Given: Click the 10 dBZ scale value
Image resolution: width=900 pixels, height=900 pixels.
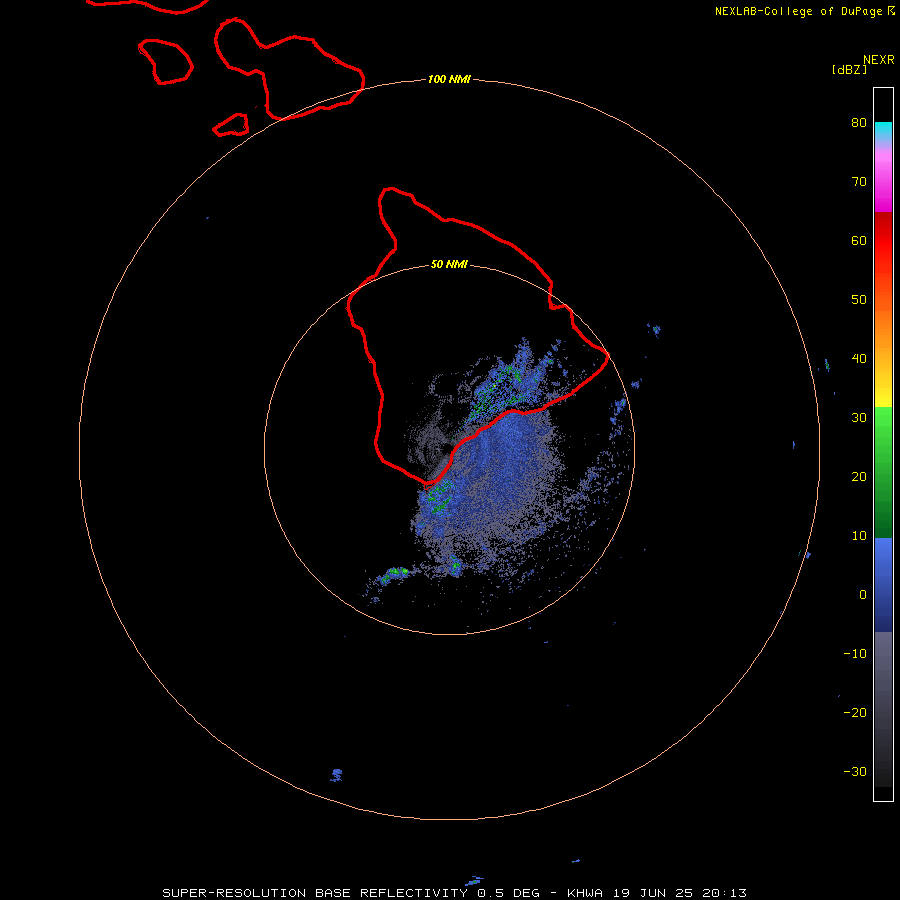Looking at the screenshot, I should (859, 536).
